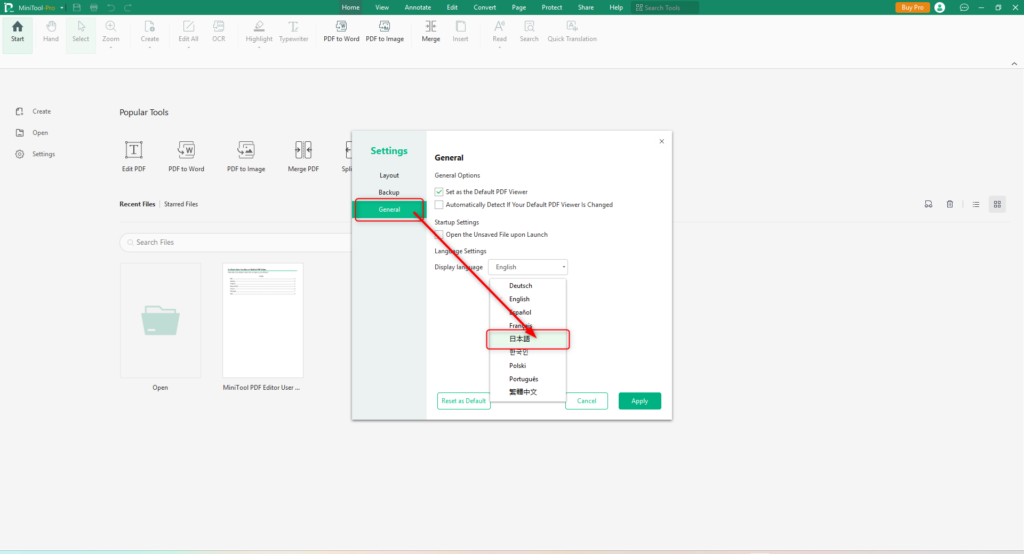Click the Save icon in title bar
Viewport: 1024px width, 554px height.
pos(76,7)
